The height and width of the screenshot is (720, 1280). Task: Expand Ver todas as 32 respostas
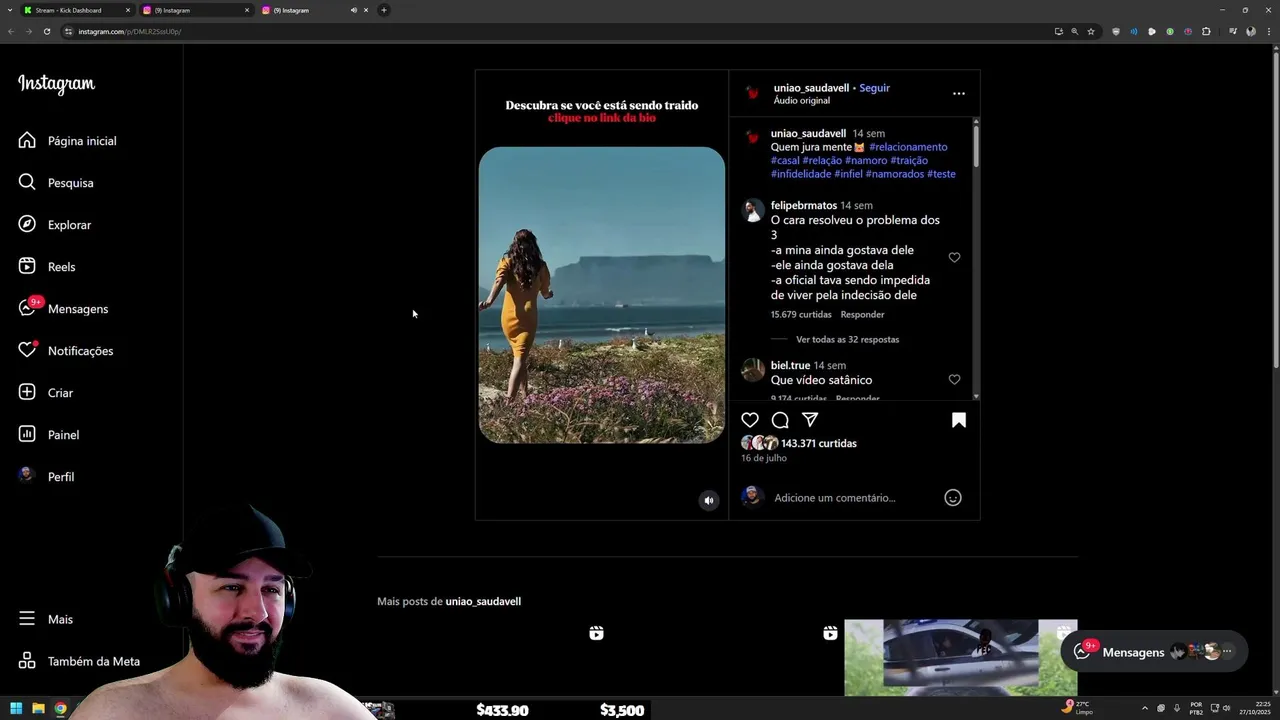click(x=847, y=339)
